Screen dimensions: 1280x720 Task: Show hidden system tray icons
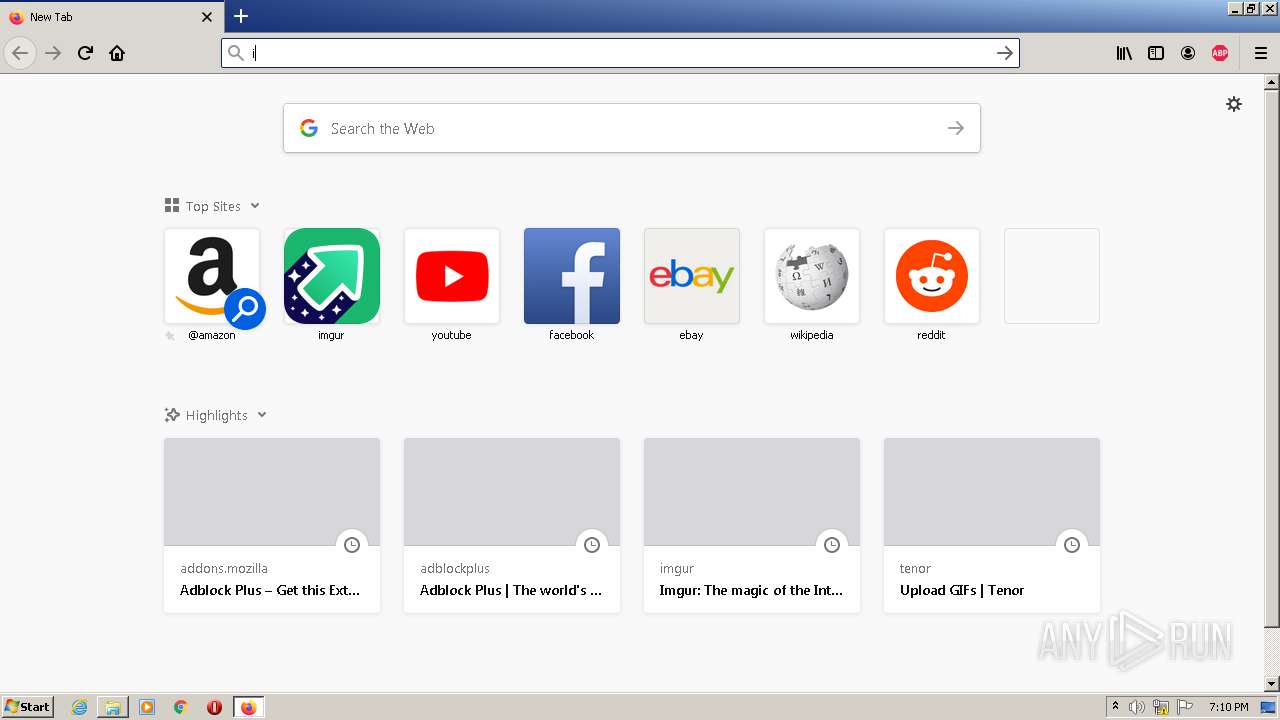click(x=1115, y=707)
